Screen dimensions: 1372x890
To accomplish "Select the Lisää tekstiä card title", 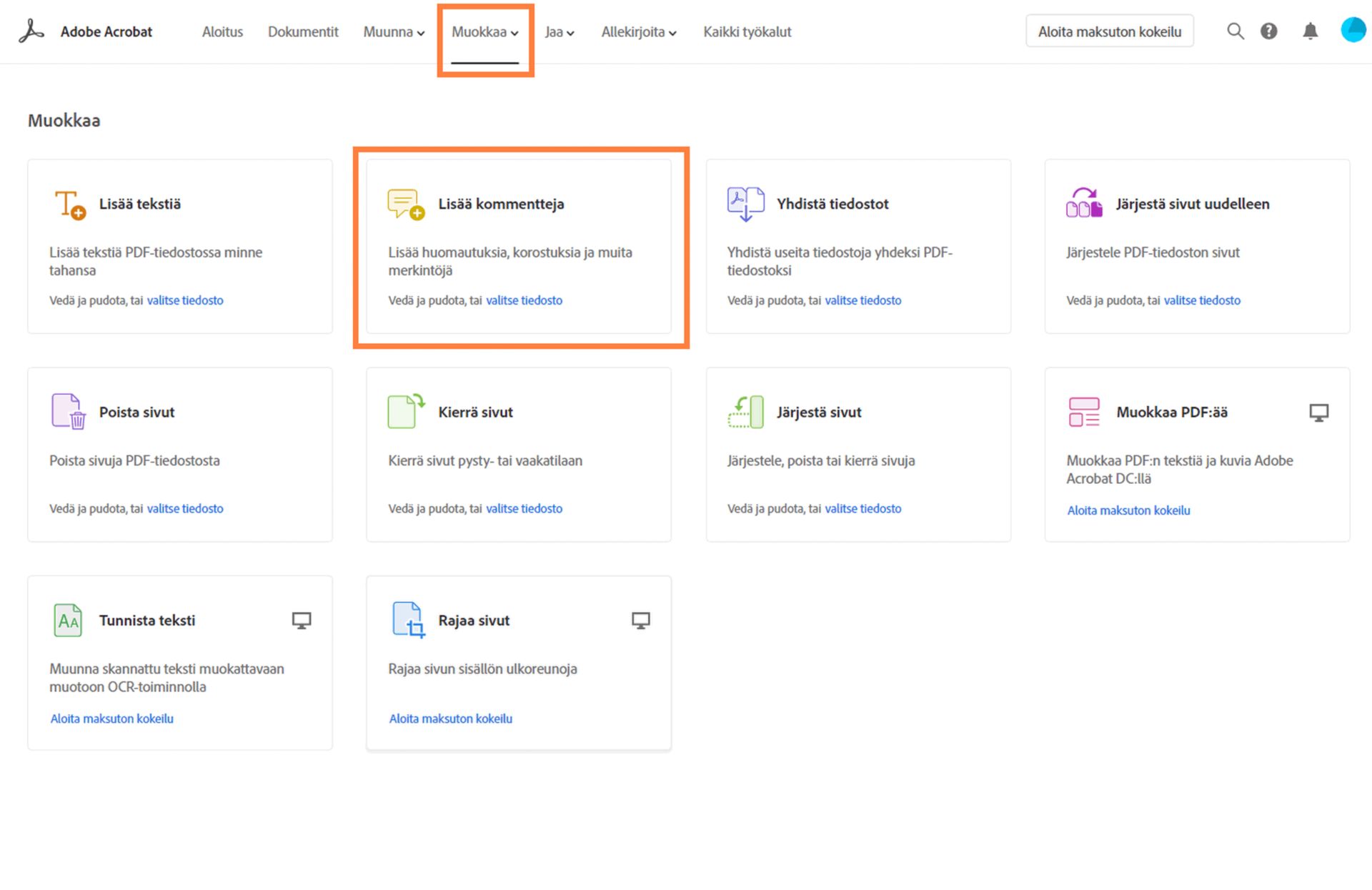I will pos(140,204).
